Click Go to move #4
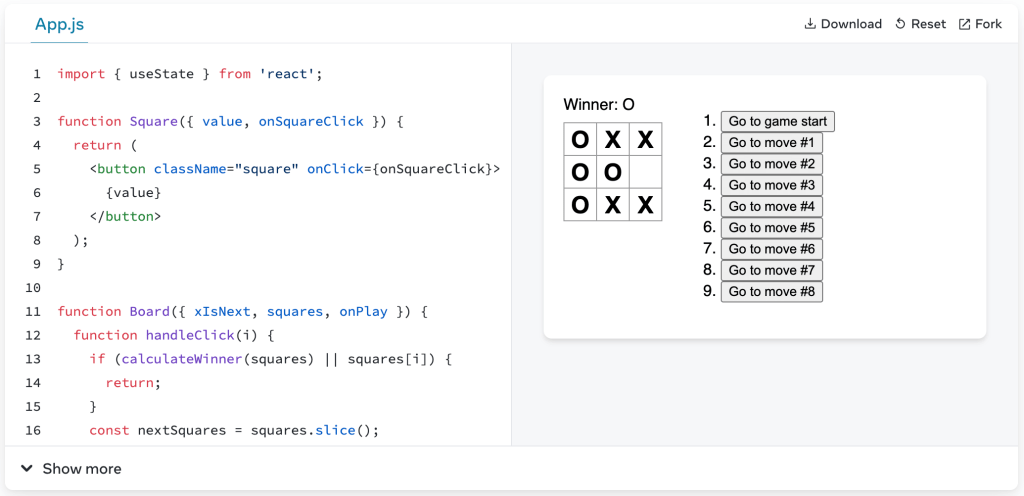Image resolution: width=1024 pixels, height=496 pixels. 771,206
